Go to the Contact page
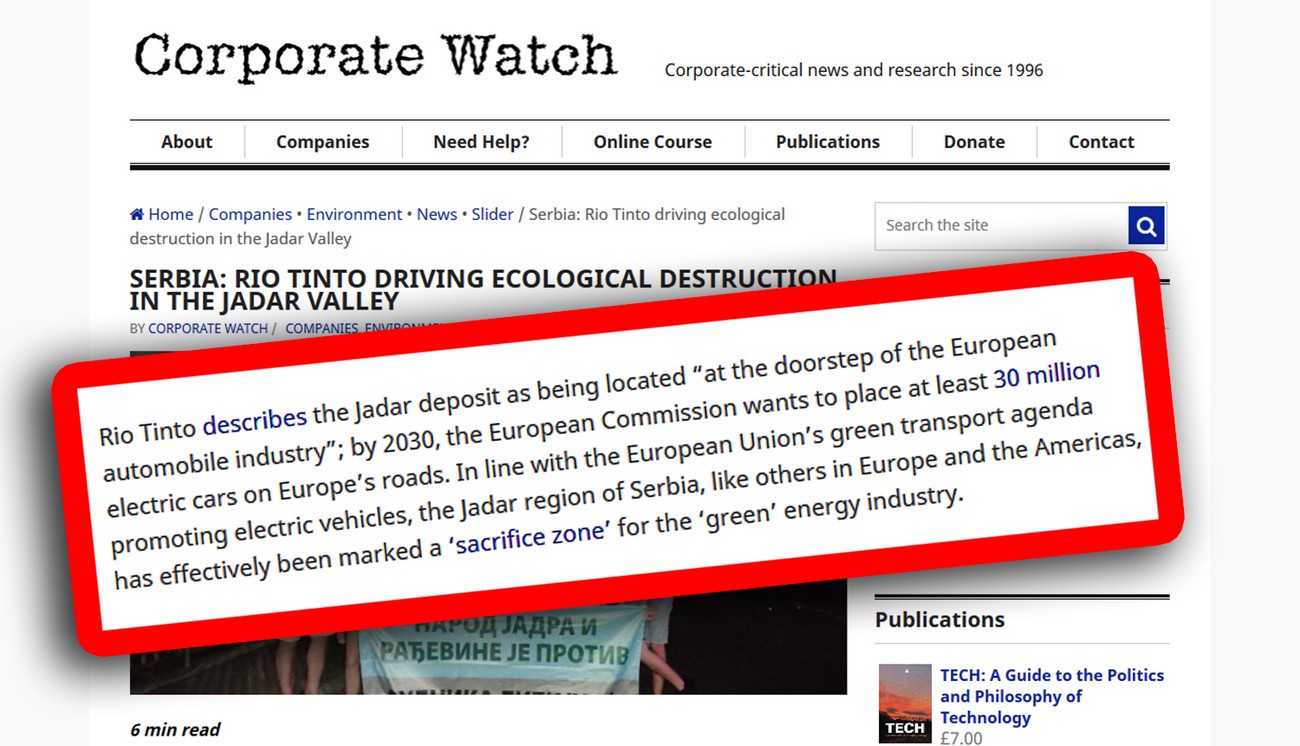Screen dimensions: 1300x746 tap(1101, 142)
